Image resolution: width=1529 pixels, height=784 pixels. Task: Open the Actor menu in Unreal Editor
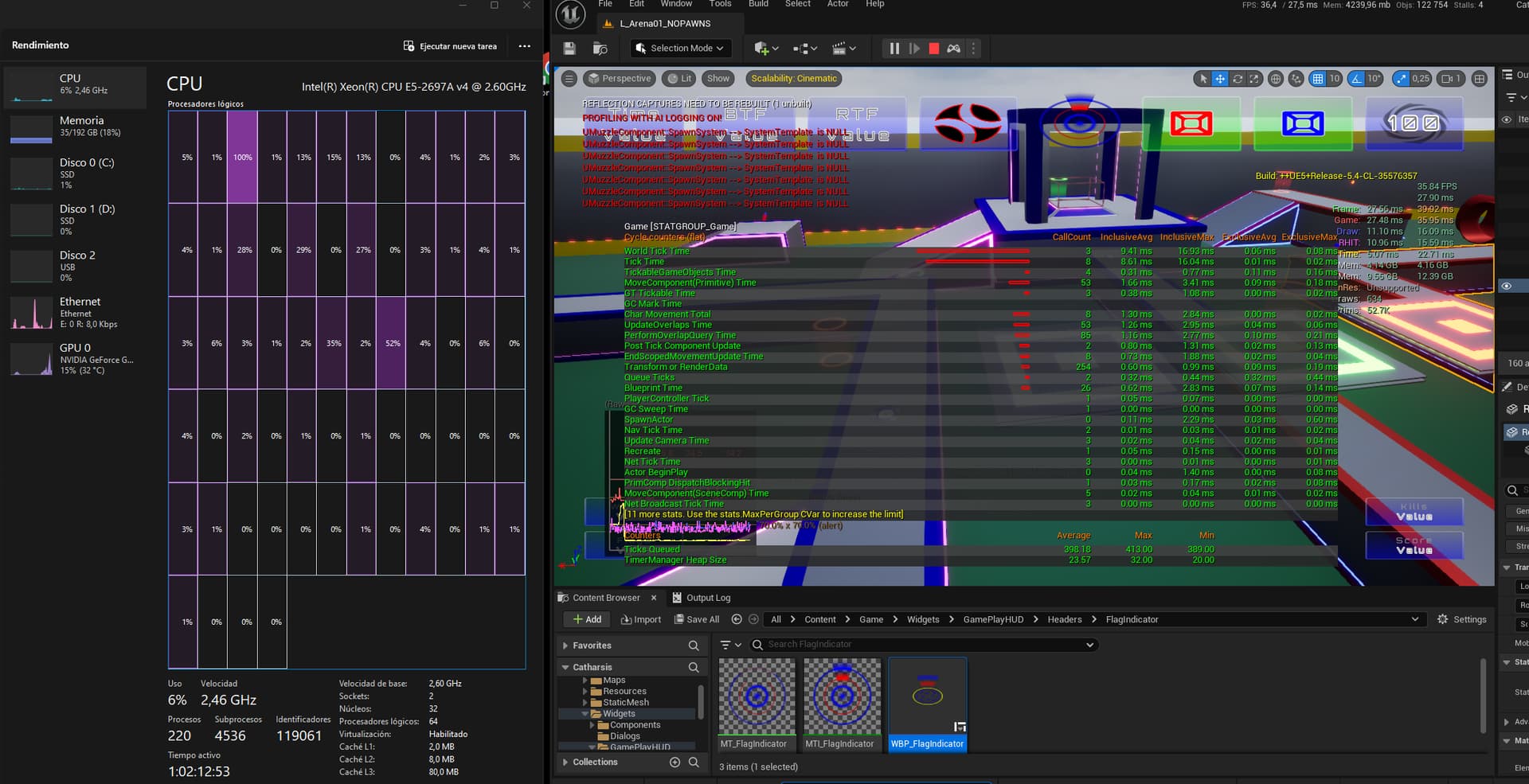(x=837, y=4)
